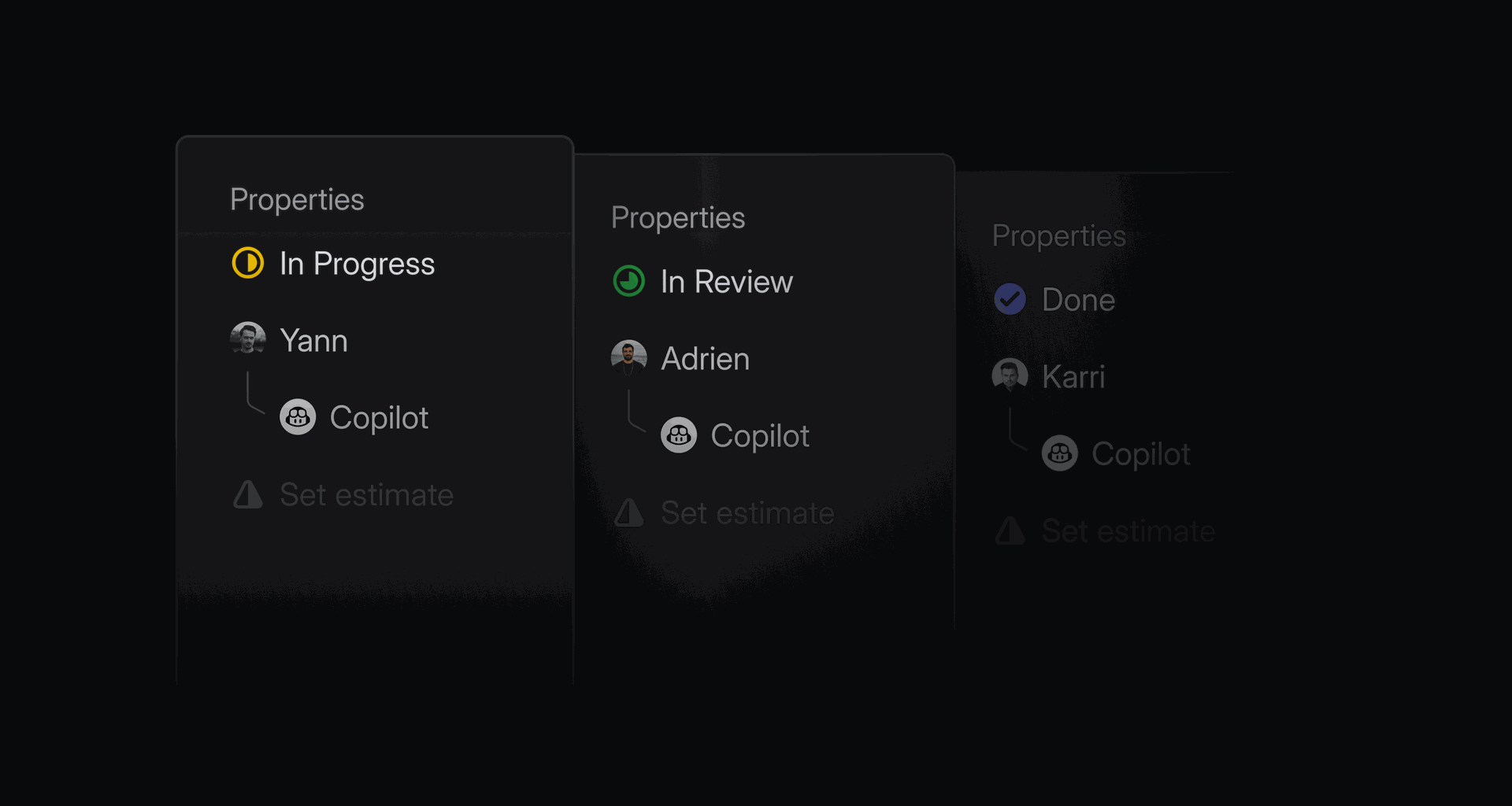The width and height of the screenshot is (1512, 806).
Task: Click the Properties heading in the first panel
Action: tap(297, 200)
